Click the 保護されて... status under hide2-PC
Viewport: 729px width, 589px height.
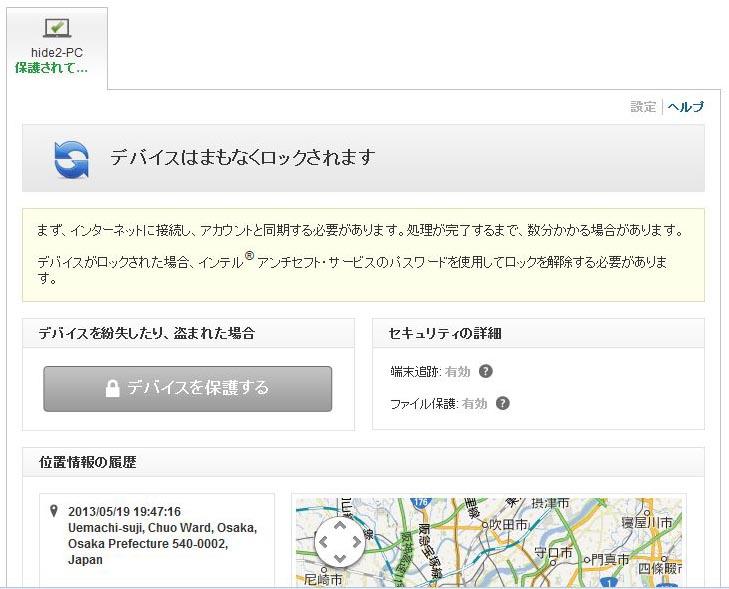(51, 68)
